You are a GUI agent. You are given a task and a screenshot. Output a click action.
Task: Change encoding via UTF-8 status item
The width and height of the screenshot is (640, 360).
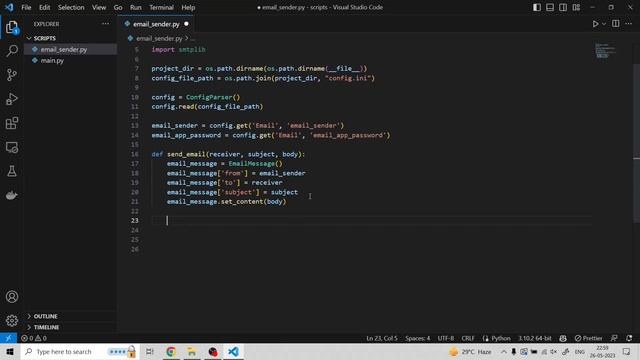(x=446, y=338)
